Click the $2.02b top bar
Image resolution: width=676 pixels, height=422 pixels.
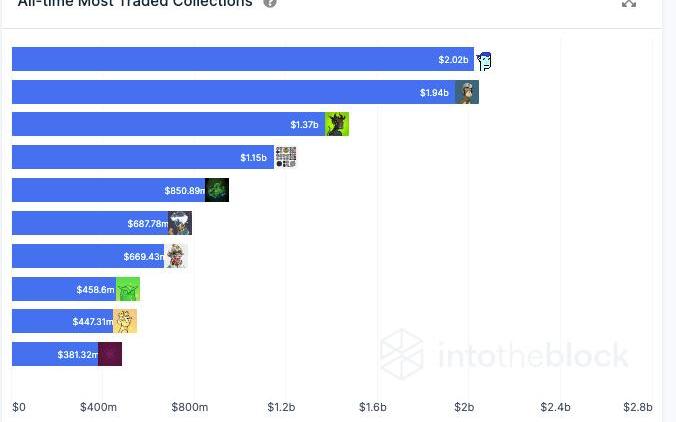243,59
